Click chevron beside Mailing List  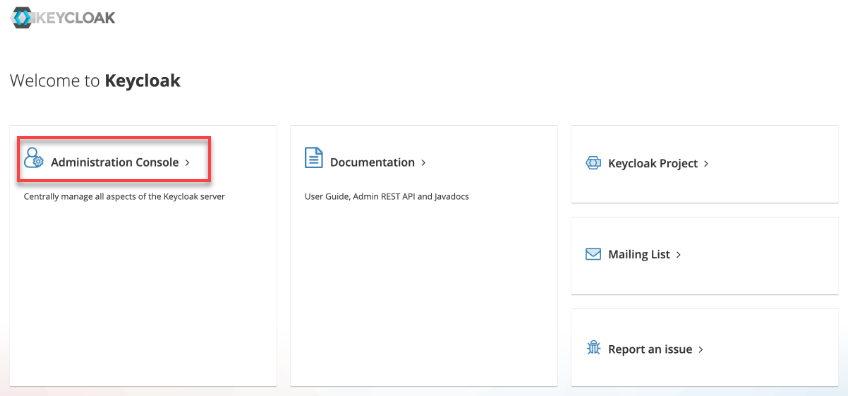click(678, 255)
